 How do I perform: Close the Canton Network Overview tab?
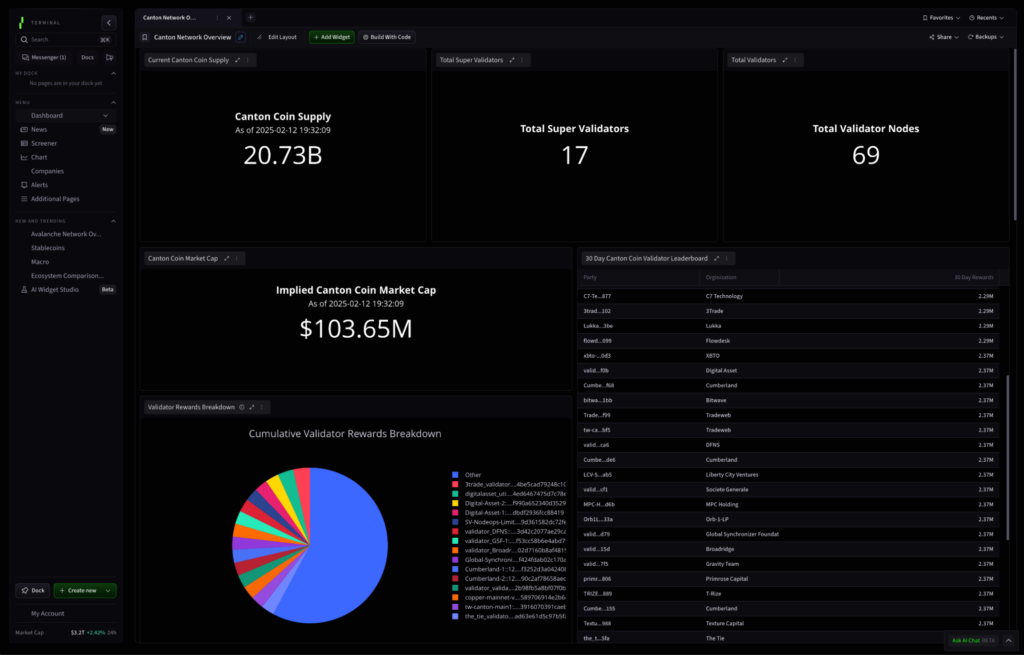[x=229, y=18]
